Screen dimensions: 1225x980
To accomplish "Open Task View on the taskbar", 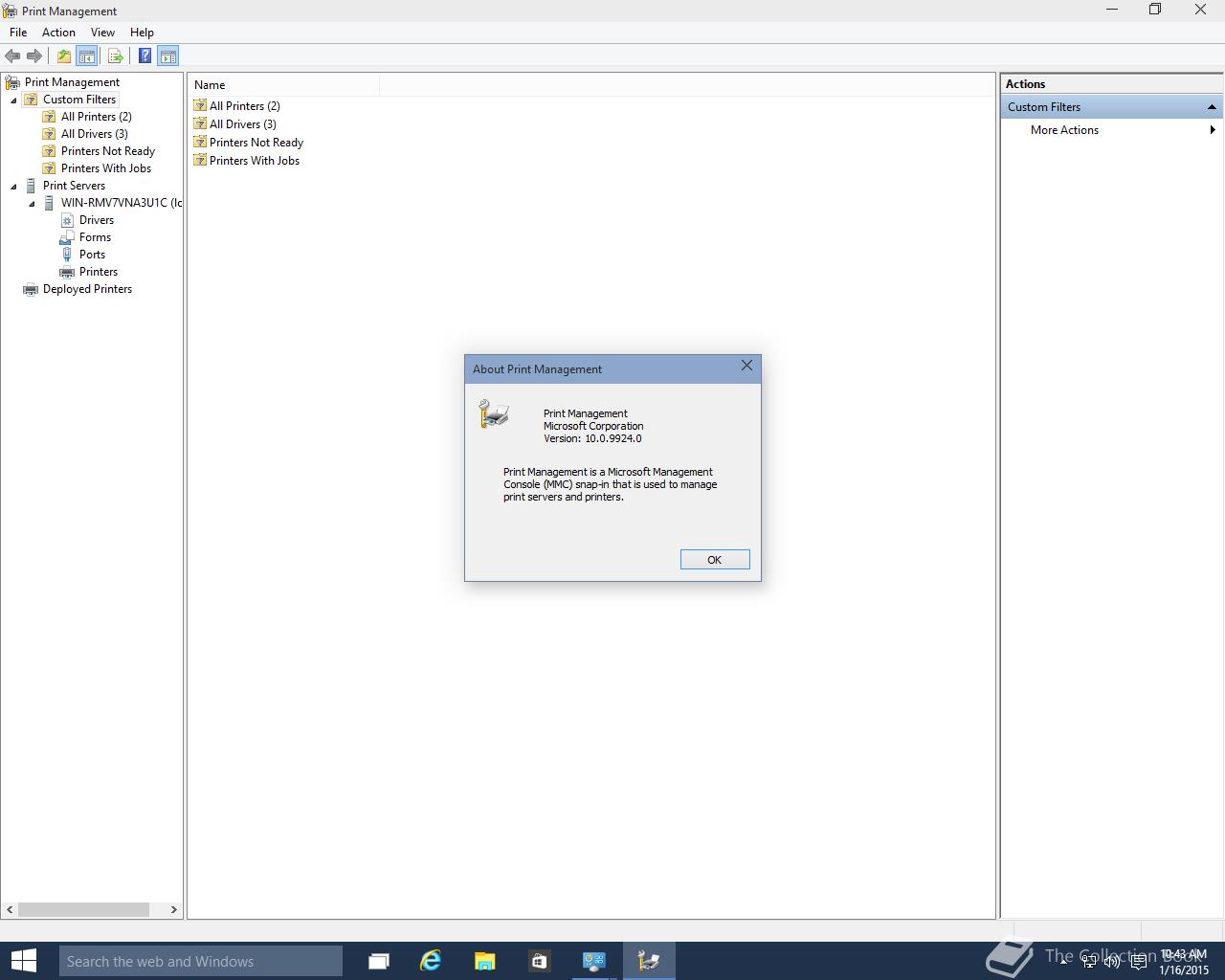I will coord(379,961).
